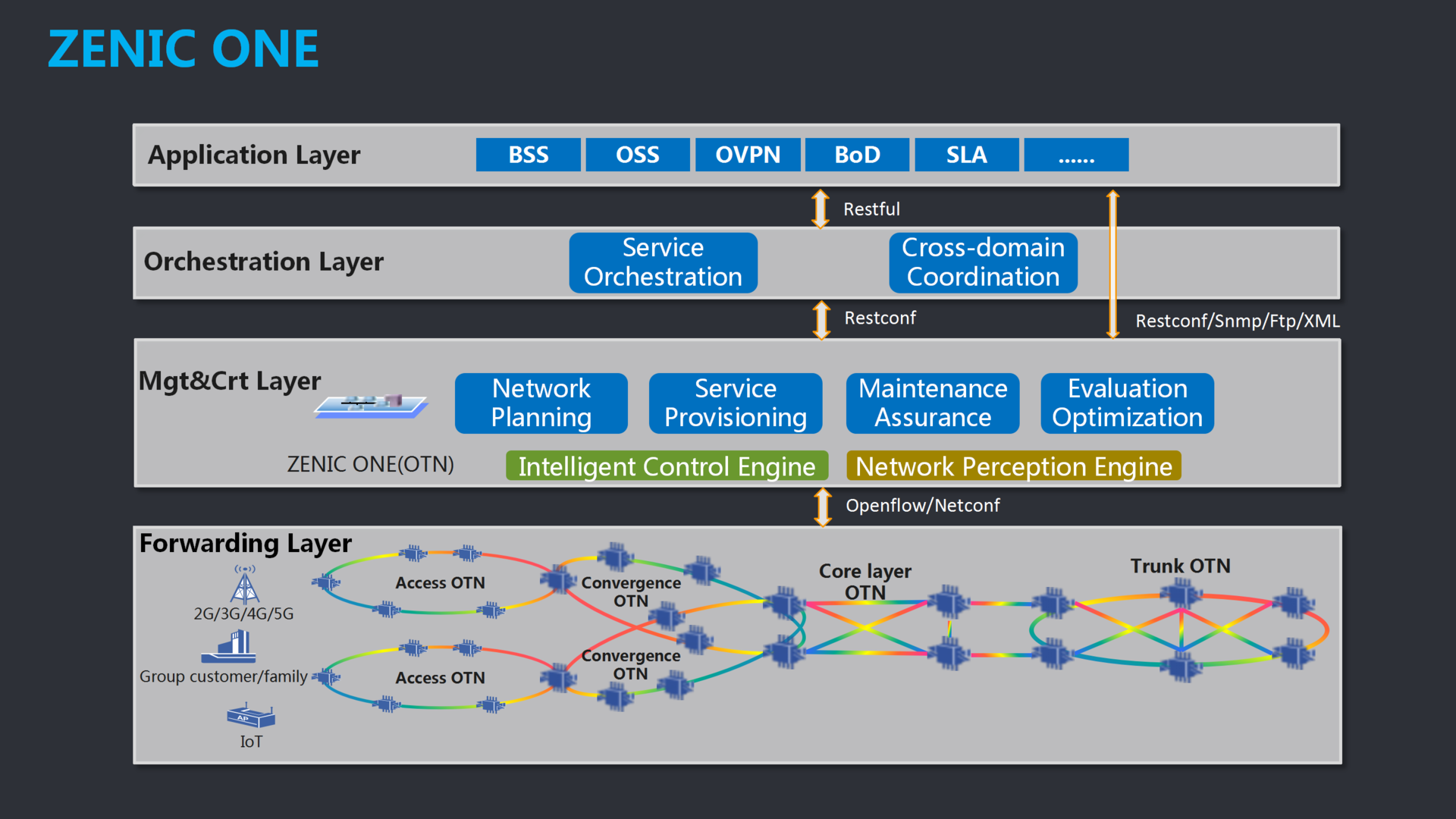
Task: Select the Orchestration Layer header
Action: (x=263, y=262)
